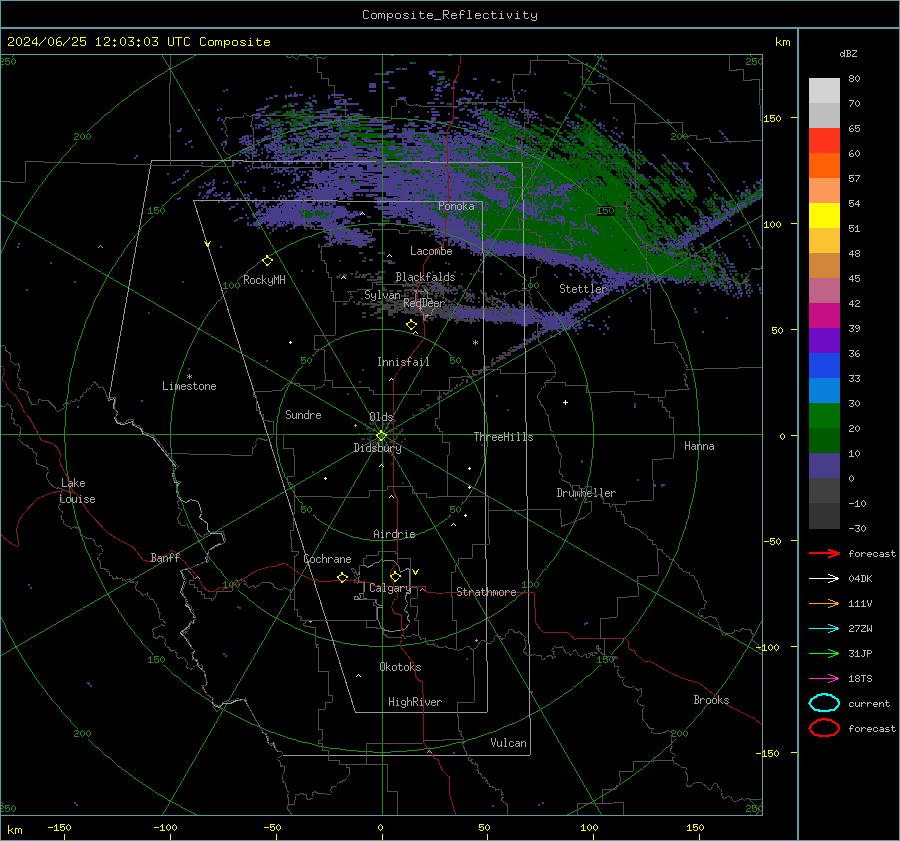900x841 pixels.
Task: Pick the royal blue swatch in dBZ legend
Action: (x=824, y=365)
